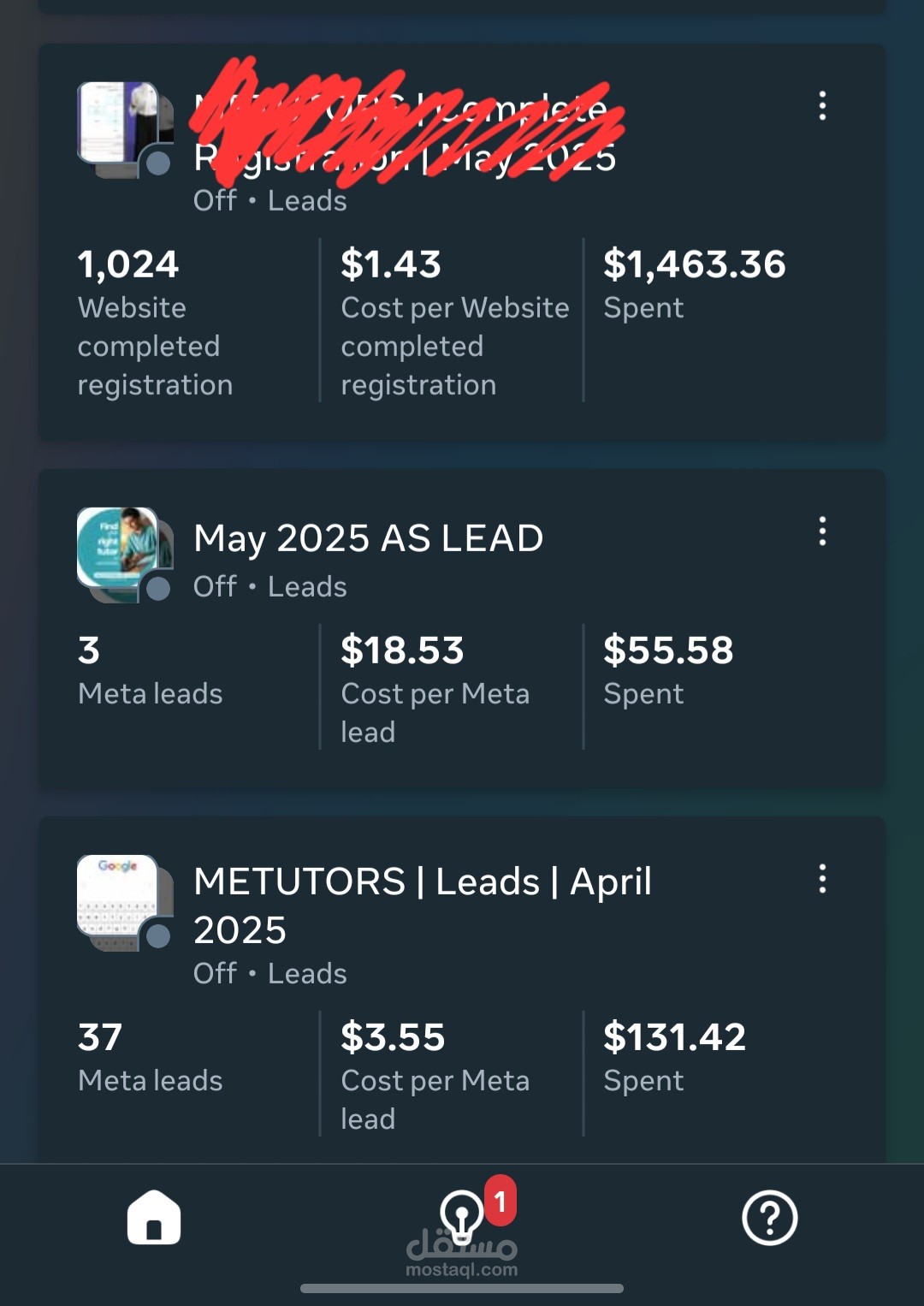The width and height of the screenshot is (924, 1306).
Task: Open the May 2025 AS LEAD campaign title
Action: (369, 539)
